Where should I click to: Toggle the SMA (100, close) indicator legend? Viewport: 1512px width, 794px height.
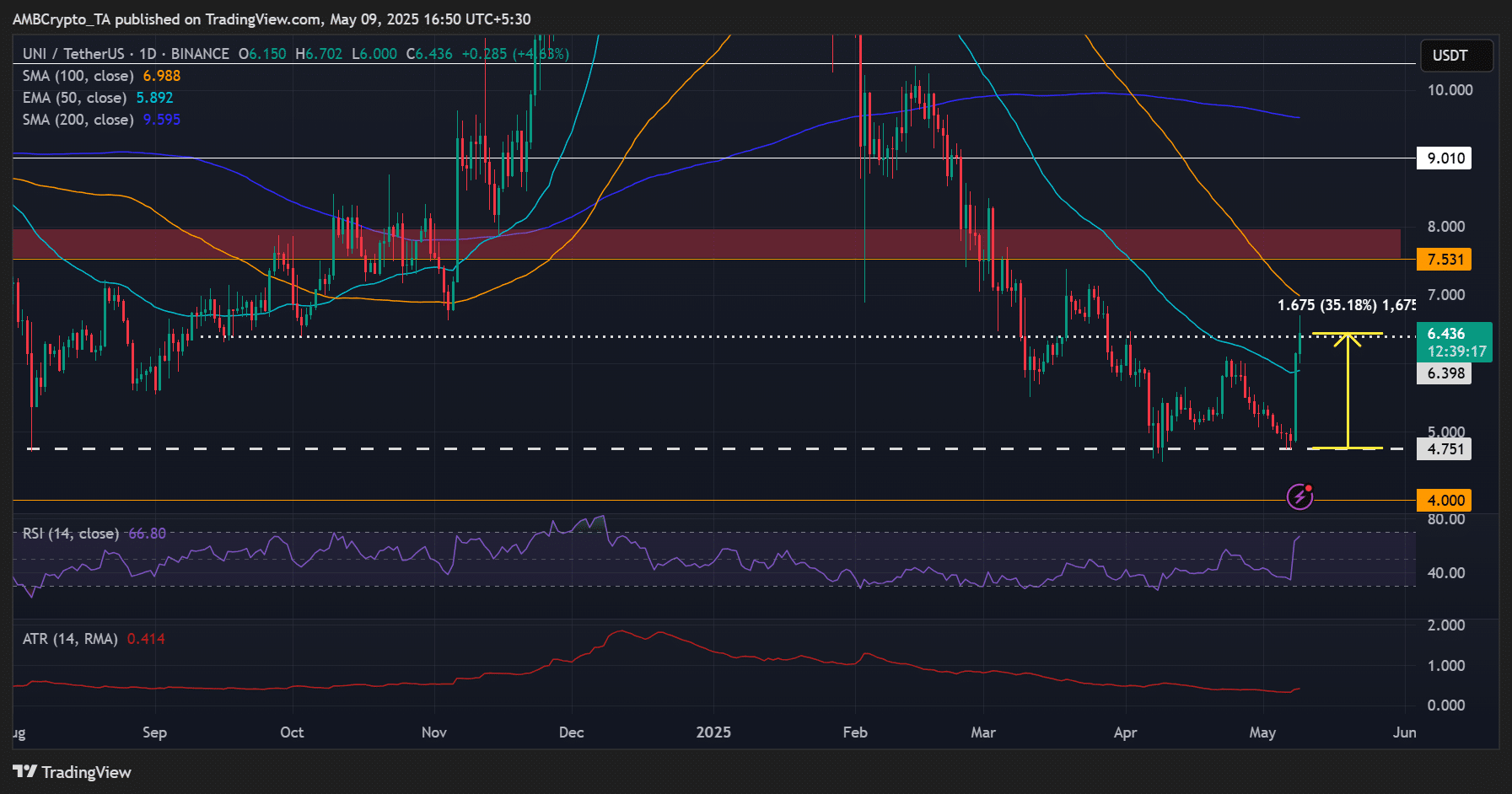(78, 76)
